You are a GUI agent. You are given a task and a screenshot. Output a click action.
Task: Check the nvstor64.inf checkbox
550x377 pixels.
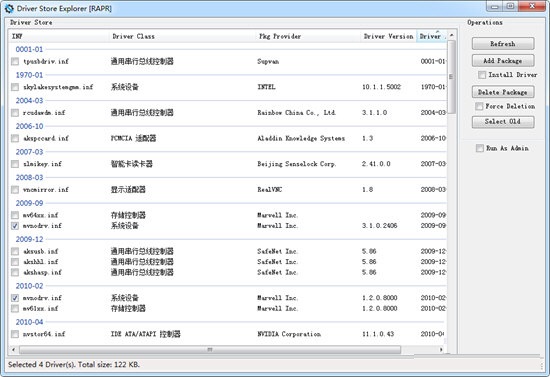(x=15, y=334)
